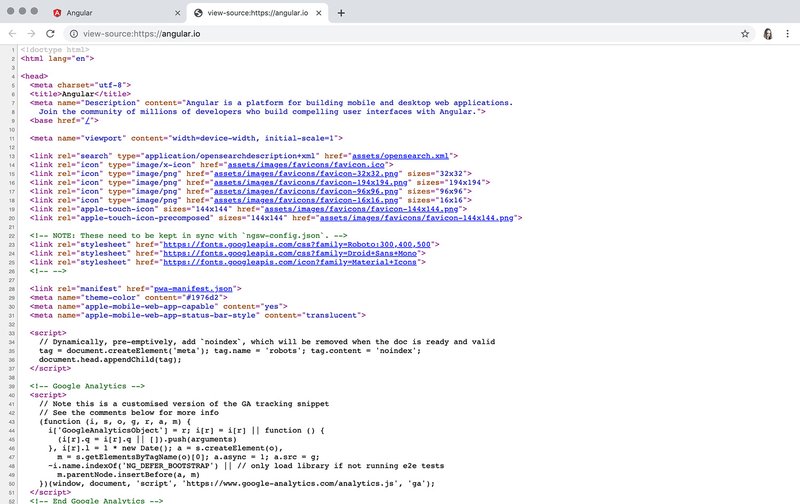Select the view-source:https://angular.io tab

coord(257,13)
